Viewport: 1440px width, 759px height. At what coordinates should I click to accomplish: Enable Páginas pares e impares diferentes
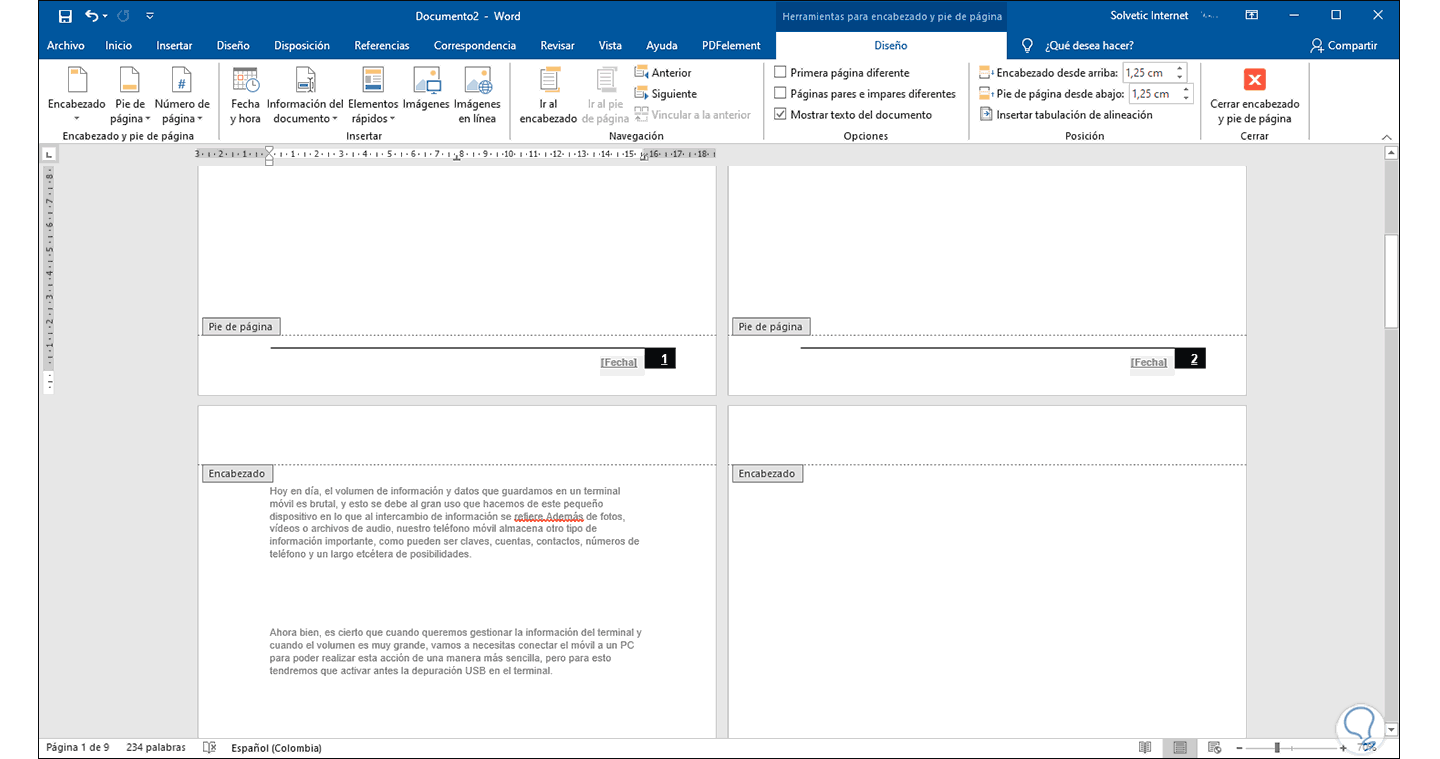(x=781, y=94)
